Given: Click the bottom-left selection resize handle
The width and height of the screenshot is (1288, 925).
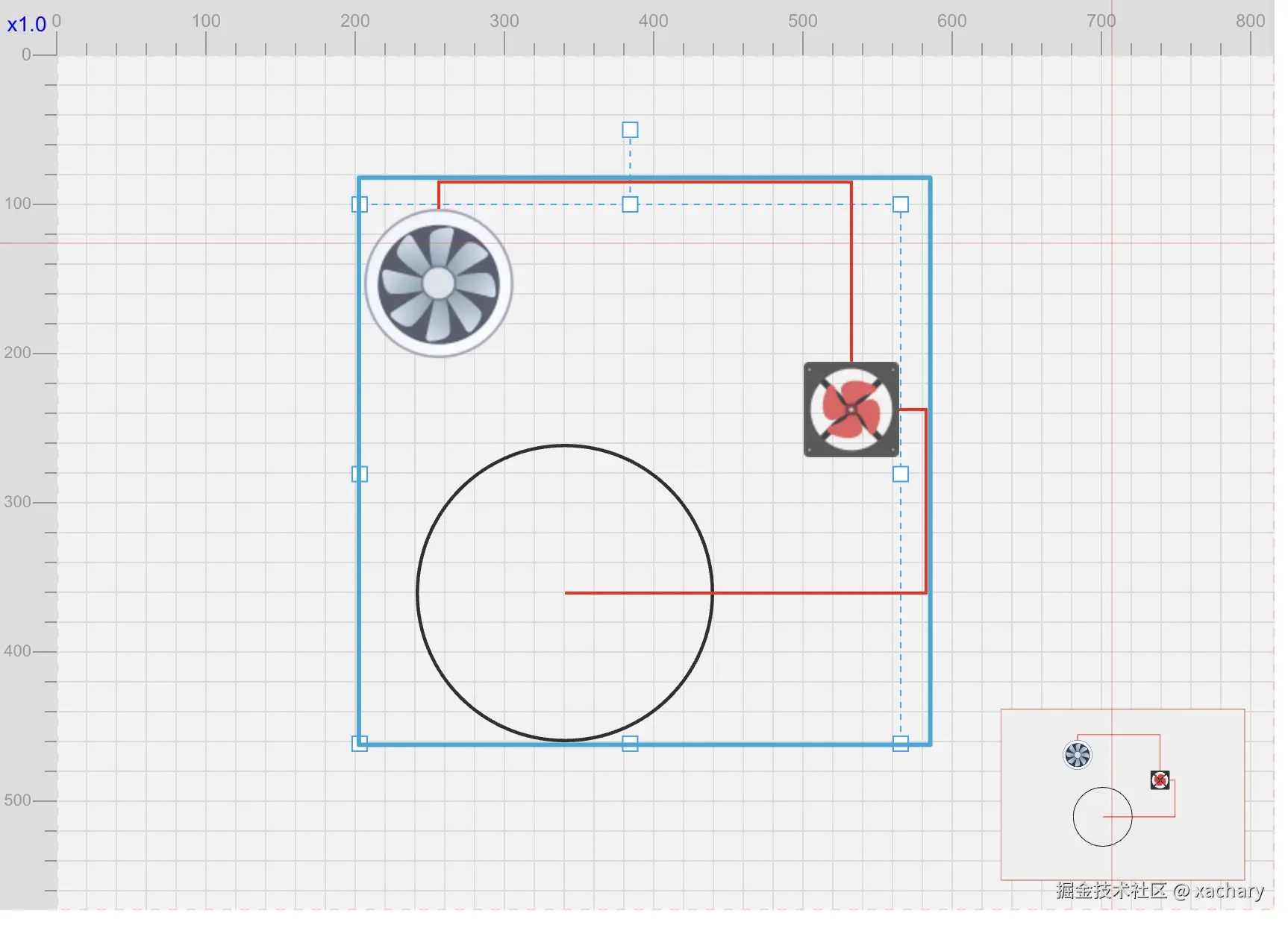Looking at the screenshot, I should [x=360, y=744].
